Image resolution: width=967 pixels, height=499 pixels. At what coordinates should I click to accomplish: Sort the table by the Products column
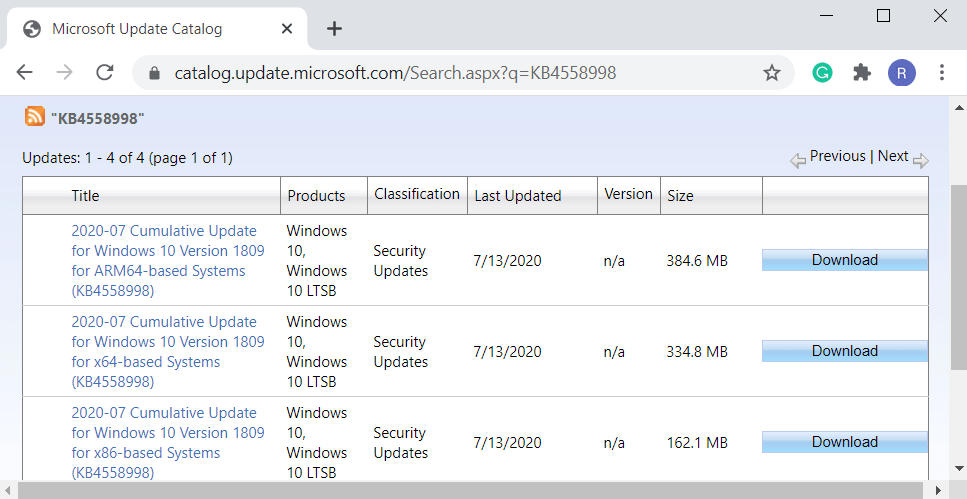316,196
